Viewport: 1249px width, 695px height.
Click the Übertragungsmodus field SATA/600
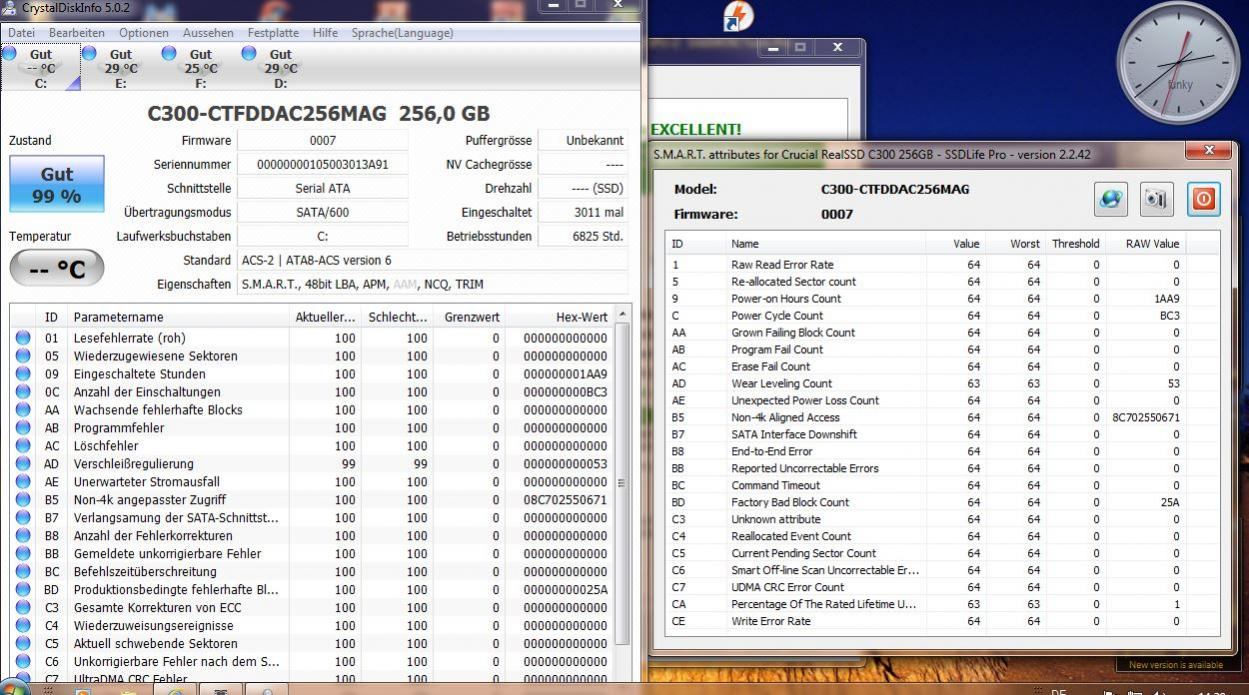(323, 212)
